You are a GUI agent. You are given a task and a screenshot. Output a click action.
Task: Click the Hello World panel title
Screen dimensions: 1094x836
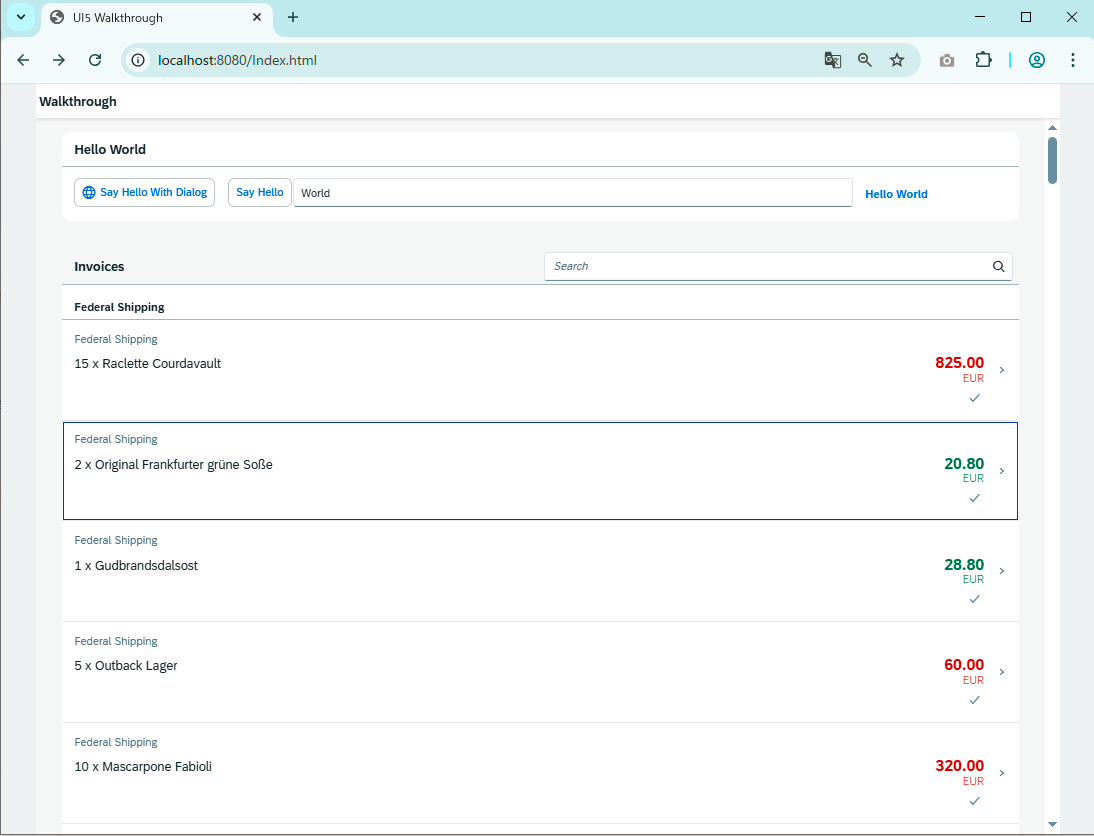(x=110, y=149)
